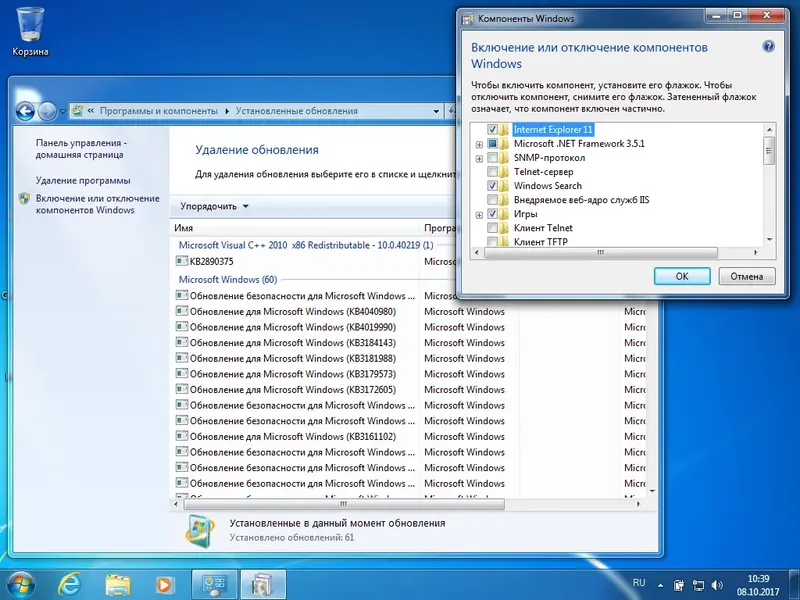
Task: Enable Внедряемое веб-ядро служб IIS checkbox
Action: click(492, 199)
